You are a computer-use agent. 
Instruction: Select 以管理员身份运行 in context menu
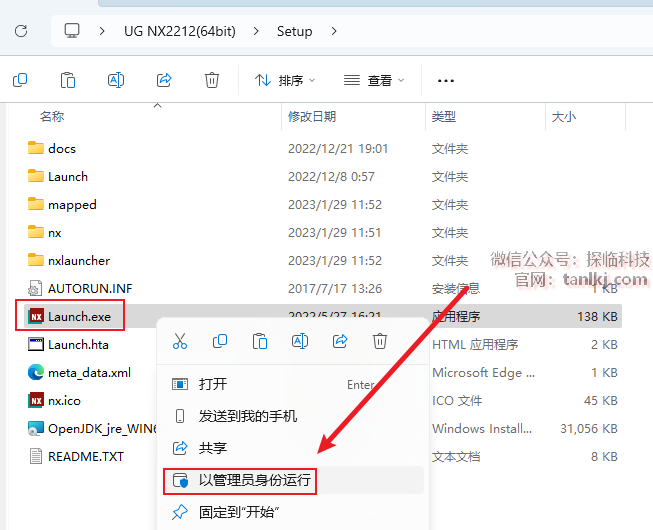pyautogui.click(x=255, y=480)
